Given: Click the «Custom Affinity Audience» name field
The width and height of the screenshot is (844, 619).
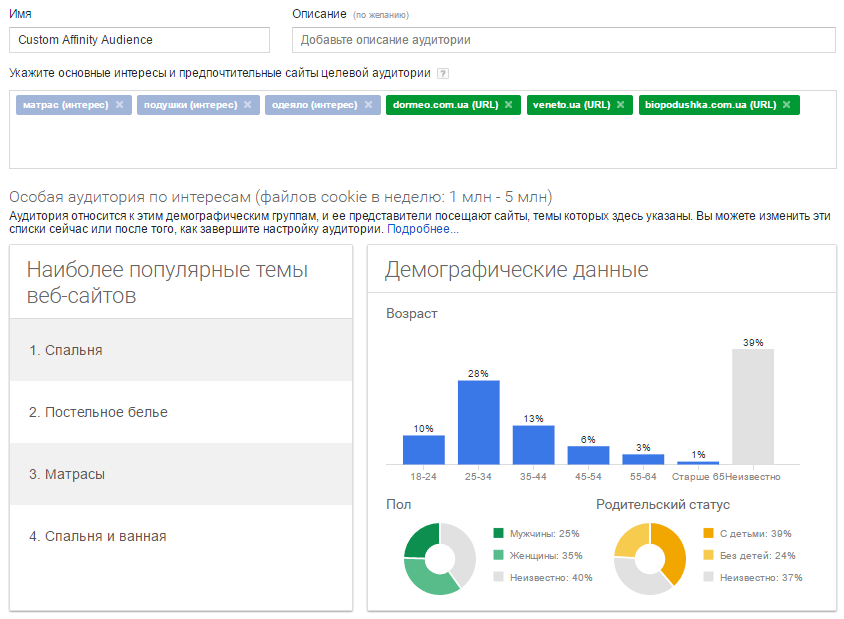Looking at the screenshot, I should point(140,40).
